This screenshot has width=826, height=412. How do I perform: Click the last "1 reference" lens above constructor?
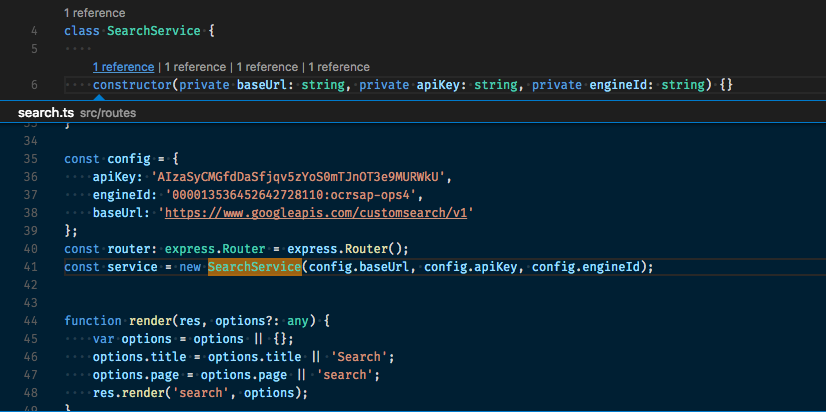tap(338, 67)
